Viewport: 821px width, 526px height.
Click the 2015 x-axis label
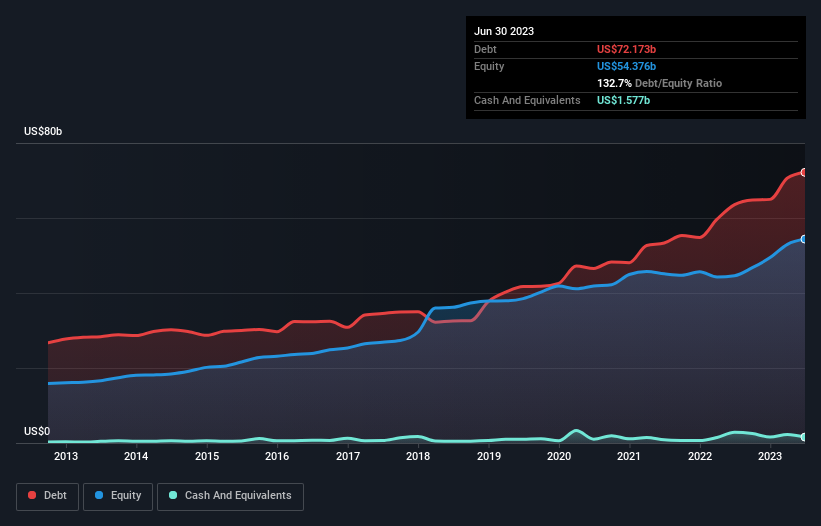click(207, 456)
